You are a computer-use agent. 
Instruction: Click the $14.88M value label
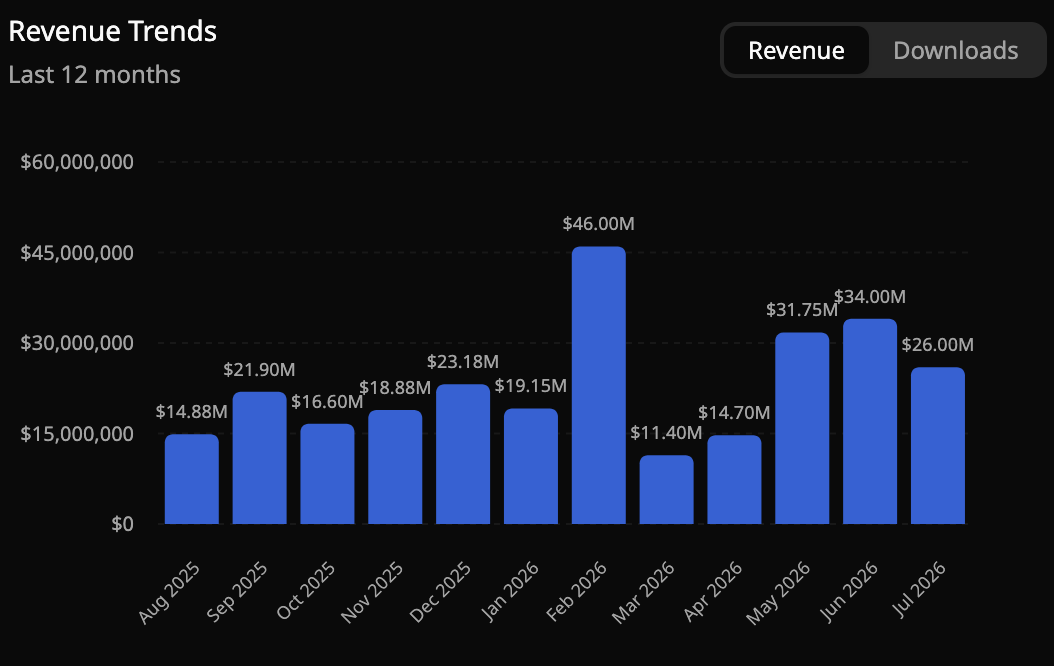point(192,411)
